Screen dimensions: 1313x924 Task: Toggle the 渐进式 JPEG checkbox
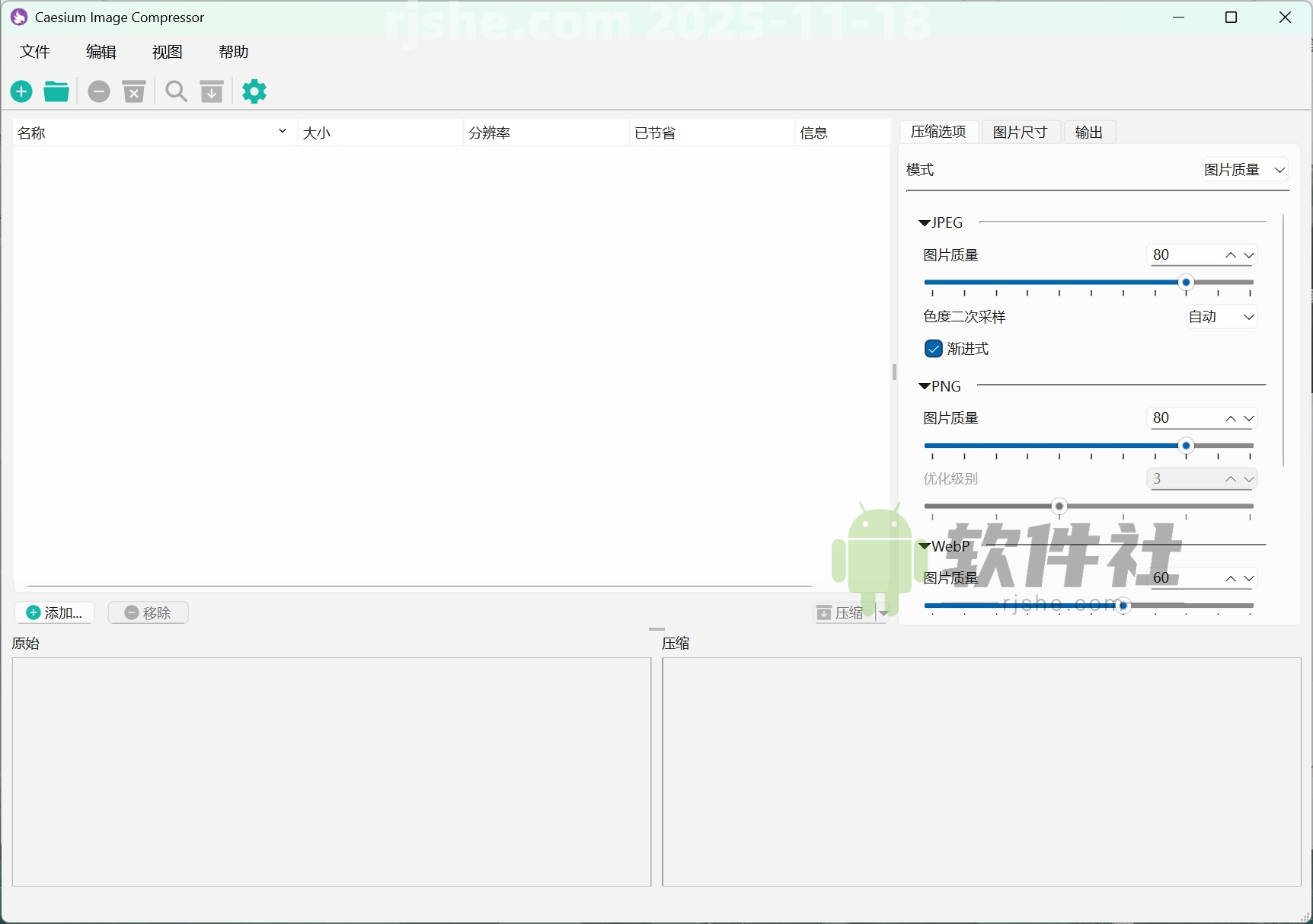point(934,348)
